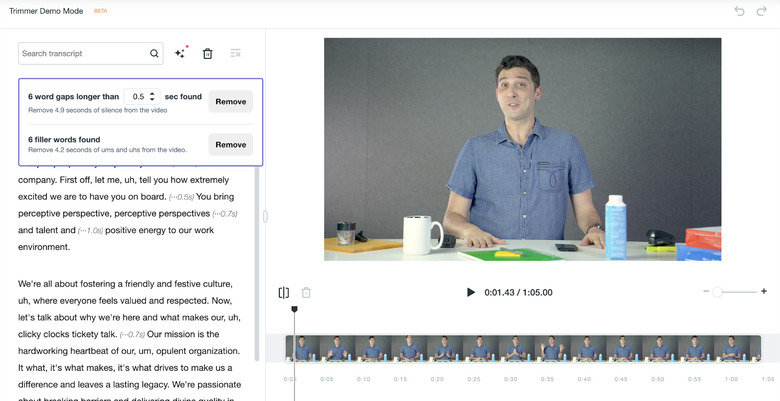The width and height of the screenshot is (780, 401).
Task: Click the timeline trash delete icon
Action: coord(307,292)
